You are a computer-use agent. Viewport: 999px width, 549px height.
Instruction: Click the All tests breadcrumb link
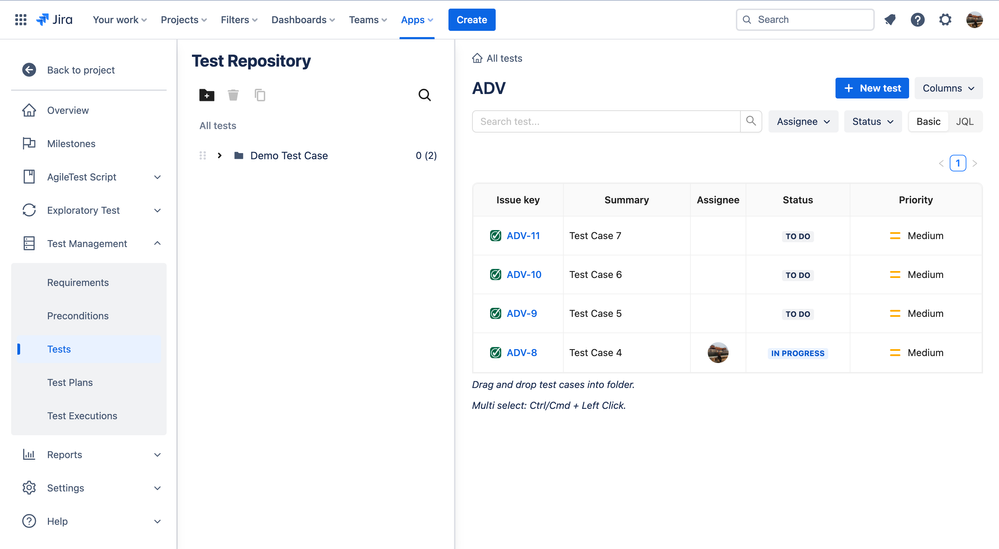tap(504, 58)
